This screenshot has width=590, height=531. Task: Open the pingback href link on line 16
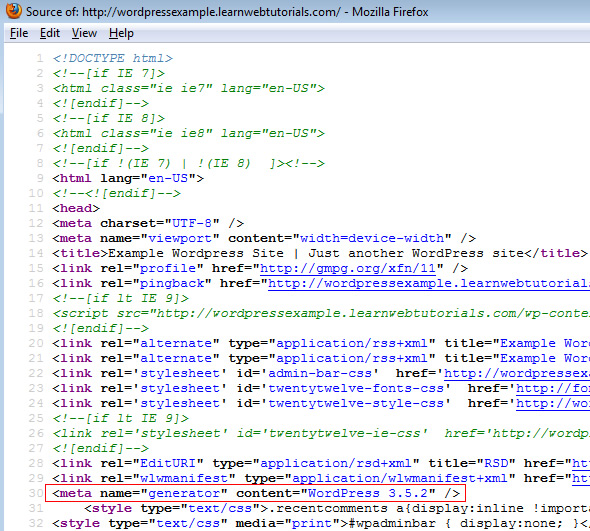tap(429, 283)
